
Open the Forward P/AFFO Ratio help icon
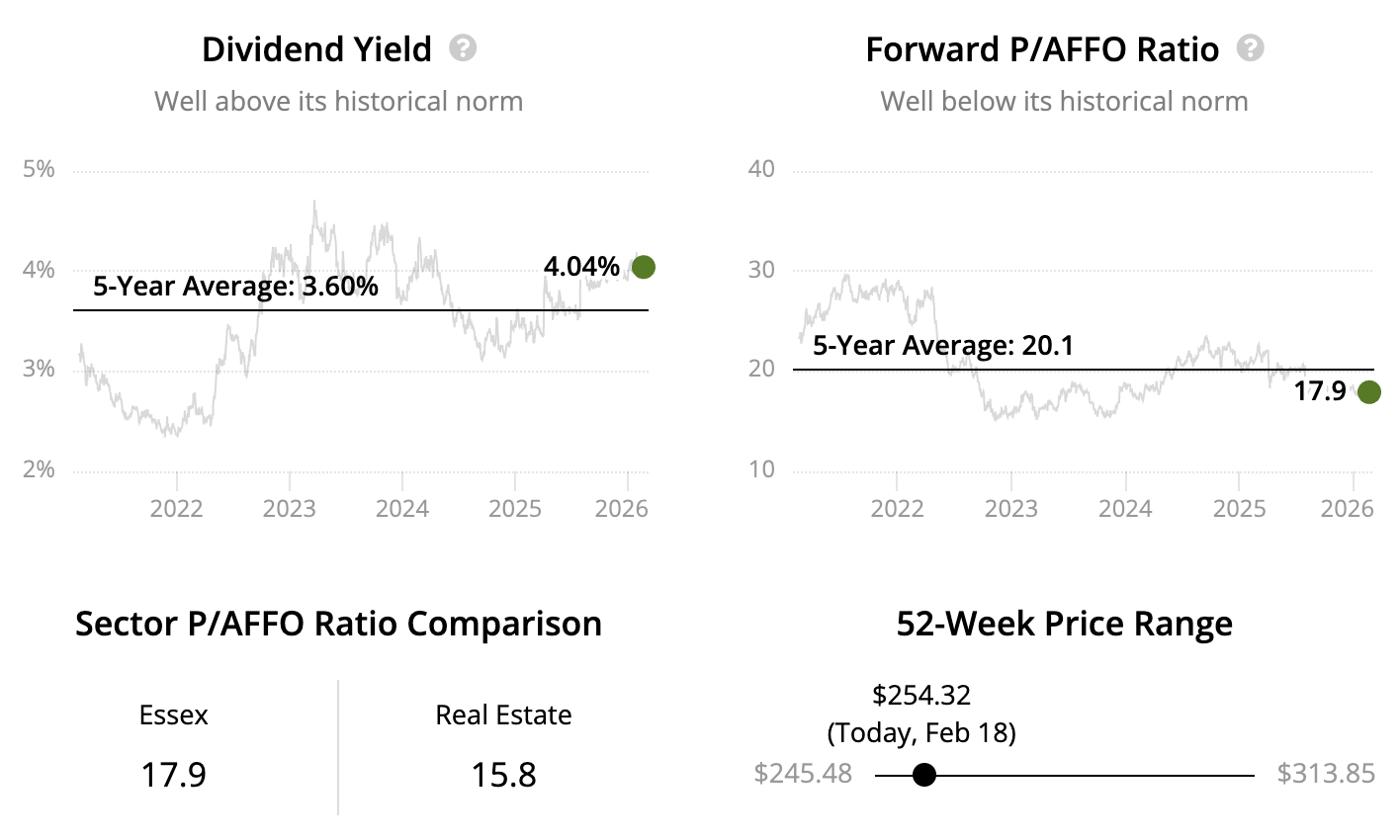1250,47
